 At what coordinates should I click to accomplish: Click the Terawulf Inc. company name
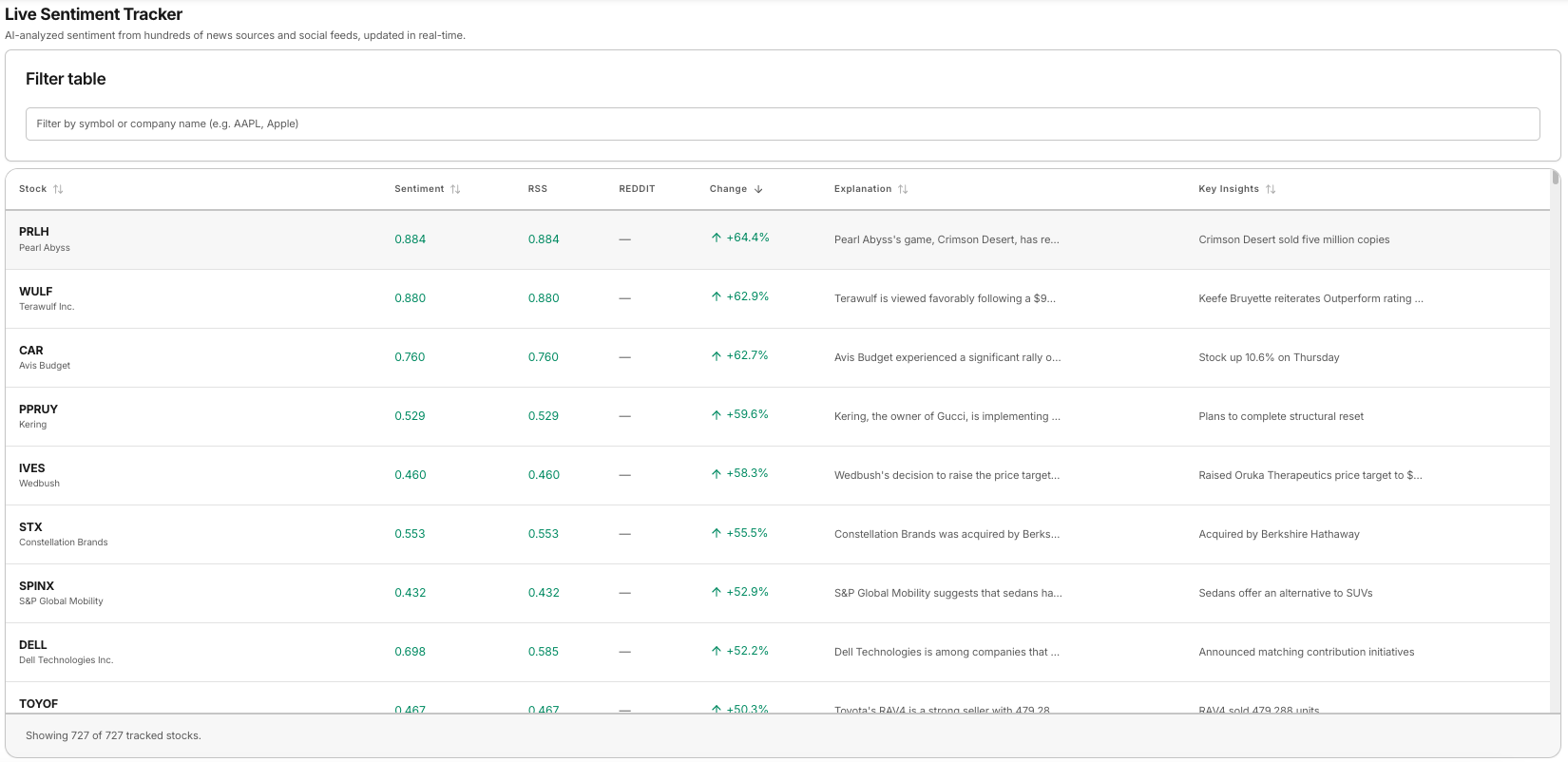(x=47, y=307)
